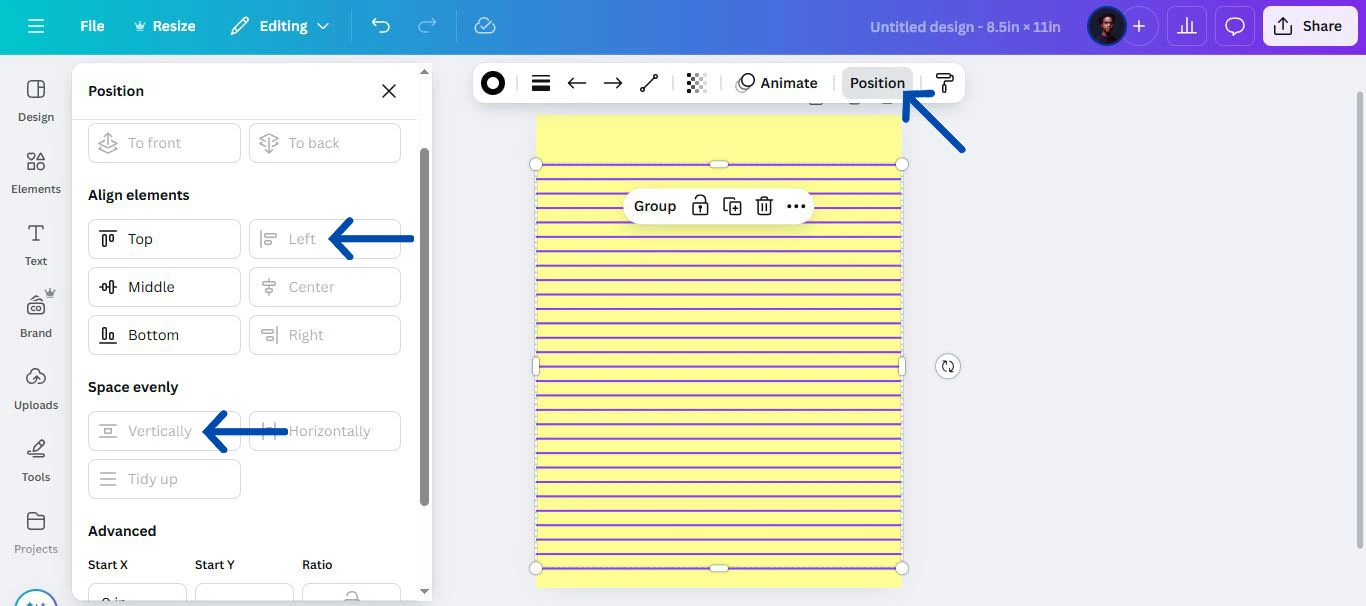Open the more options ellipsis menu

796,206
